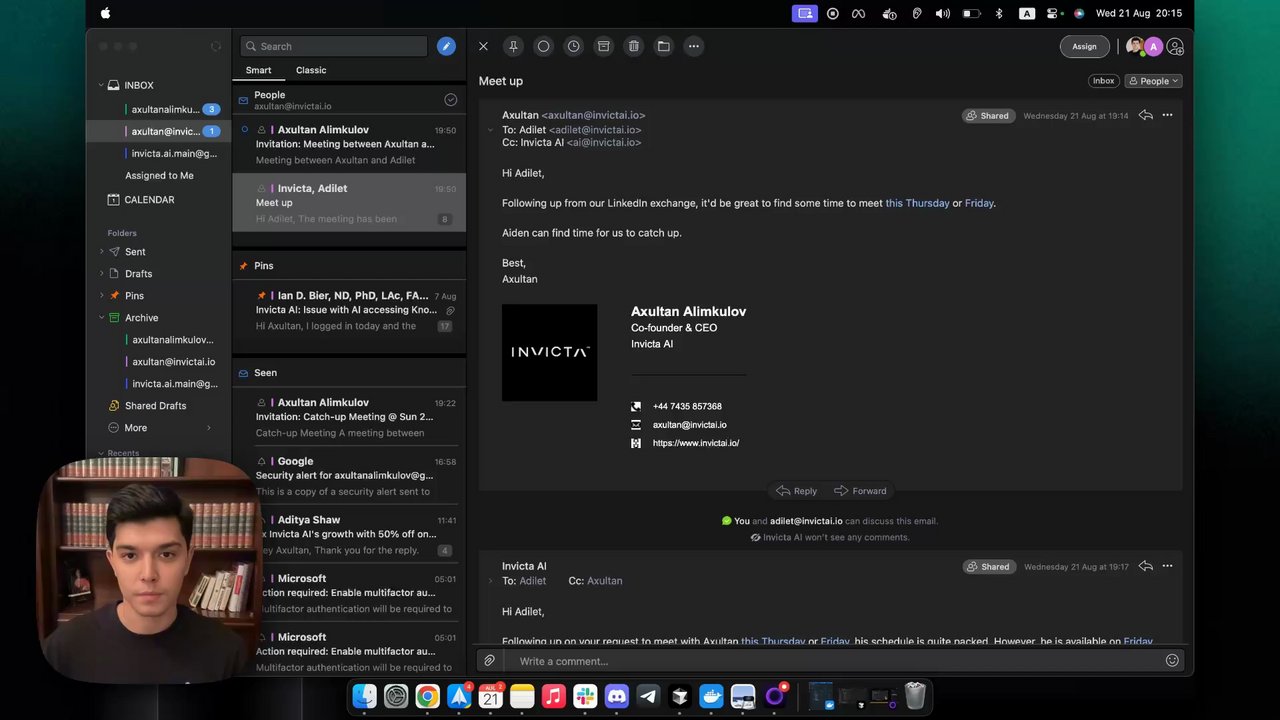Click the add teammate icon beside the avatars
The width and height of the screenshot is (1280, 720).
(x=1175, y=46)
